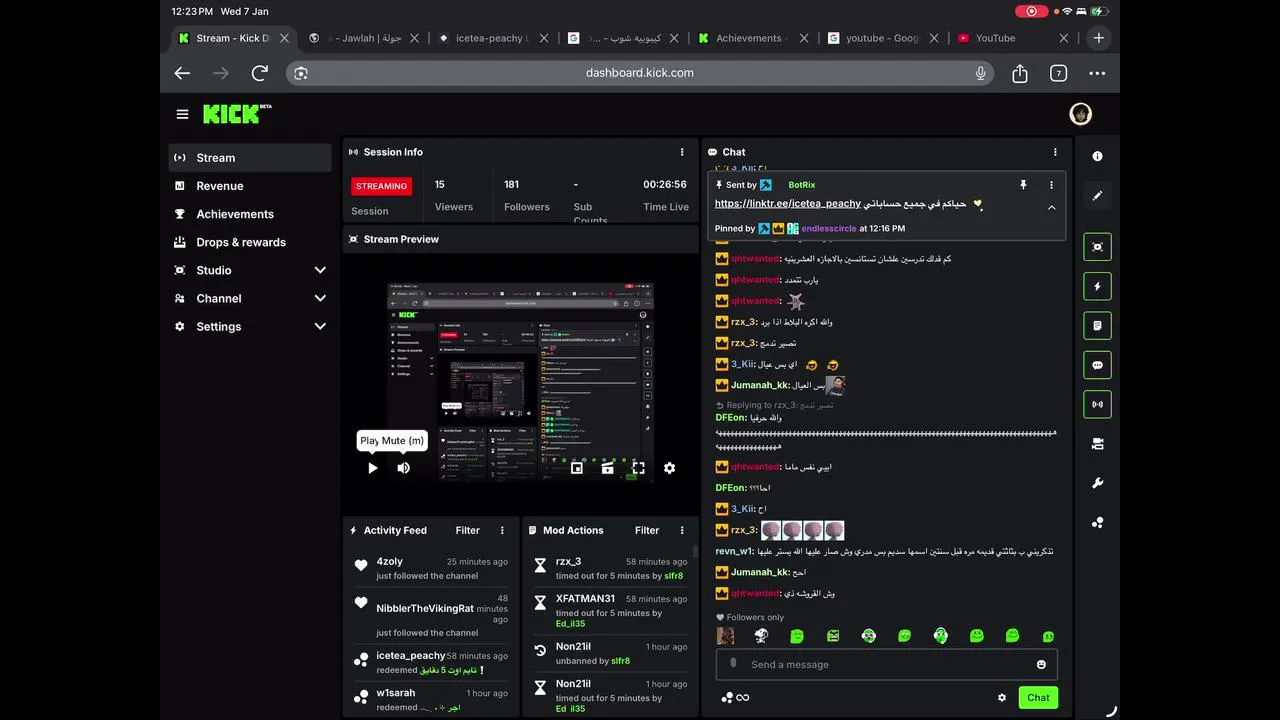This screenshot has height=720, width=1280.
Task: Open Drops & rewards in the sidebar
Action: tap(250, 242)
